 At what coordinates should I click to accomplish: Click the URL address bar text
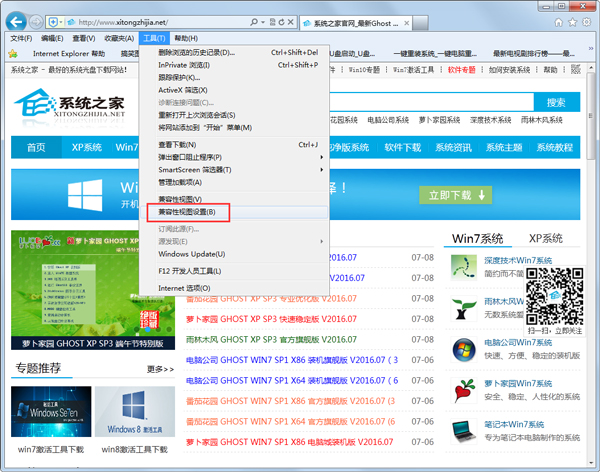click(x=123, y=22)
